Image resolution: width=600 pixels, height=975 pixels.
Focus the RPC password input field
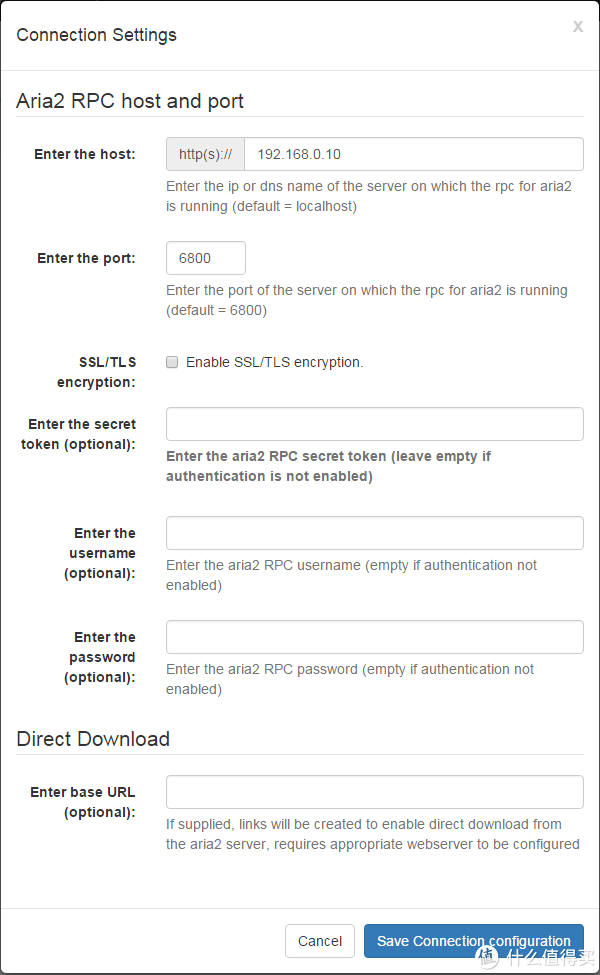[x=374, y=637]
